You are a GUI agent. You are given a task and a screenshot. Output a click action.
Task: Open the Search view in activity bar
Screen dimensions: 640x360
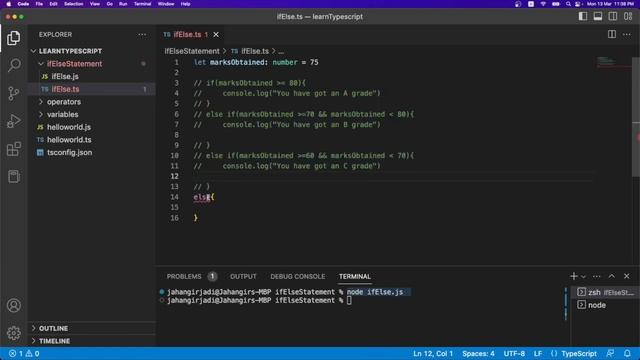(x=13, y=65)
